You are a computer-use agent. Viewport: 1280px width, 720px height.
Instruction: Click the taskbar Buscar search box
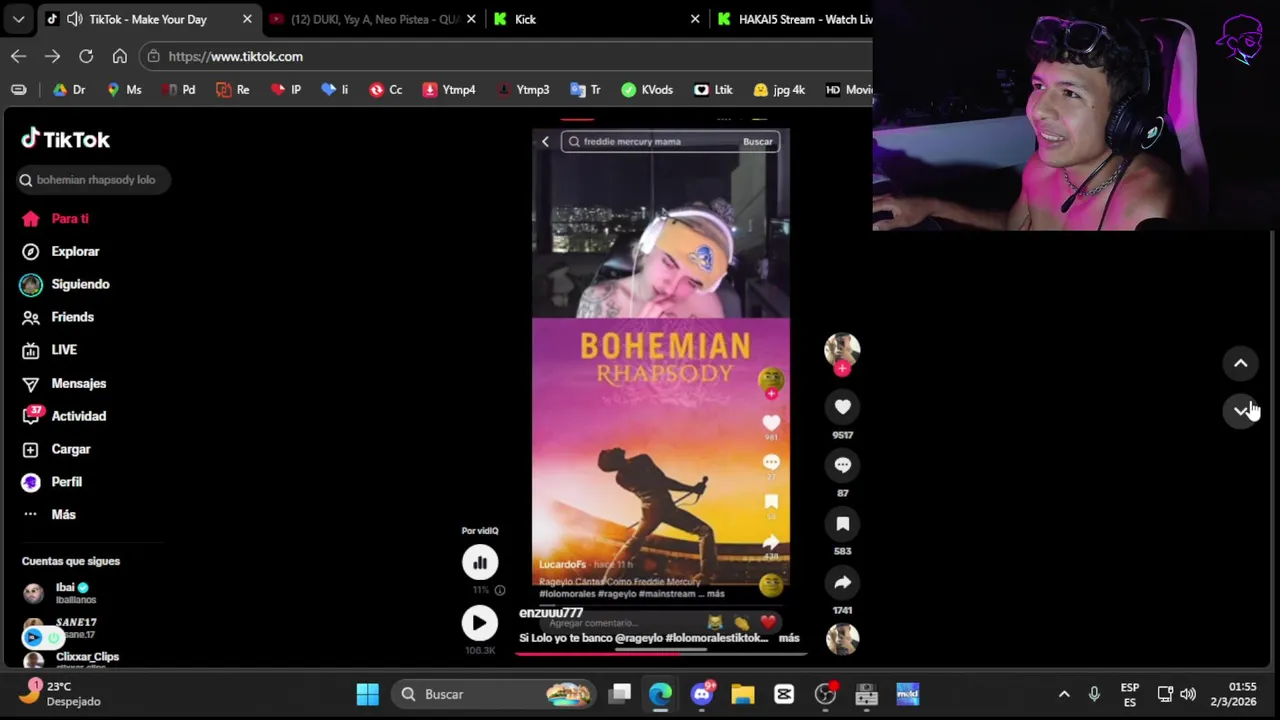point(496,694)
